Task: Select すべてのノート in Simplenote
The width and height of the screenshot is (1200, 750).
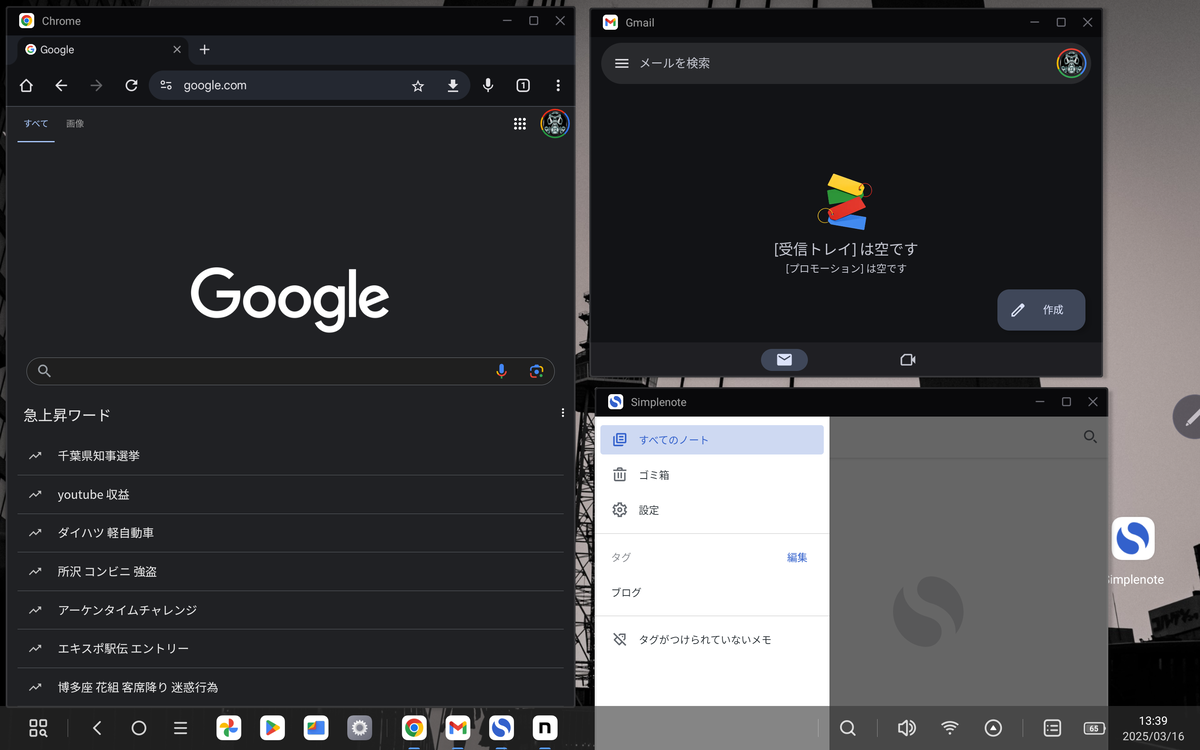Action: (712, 440)
